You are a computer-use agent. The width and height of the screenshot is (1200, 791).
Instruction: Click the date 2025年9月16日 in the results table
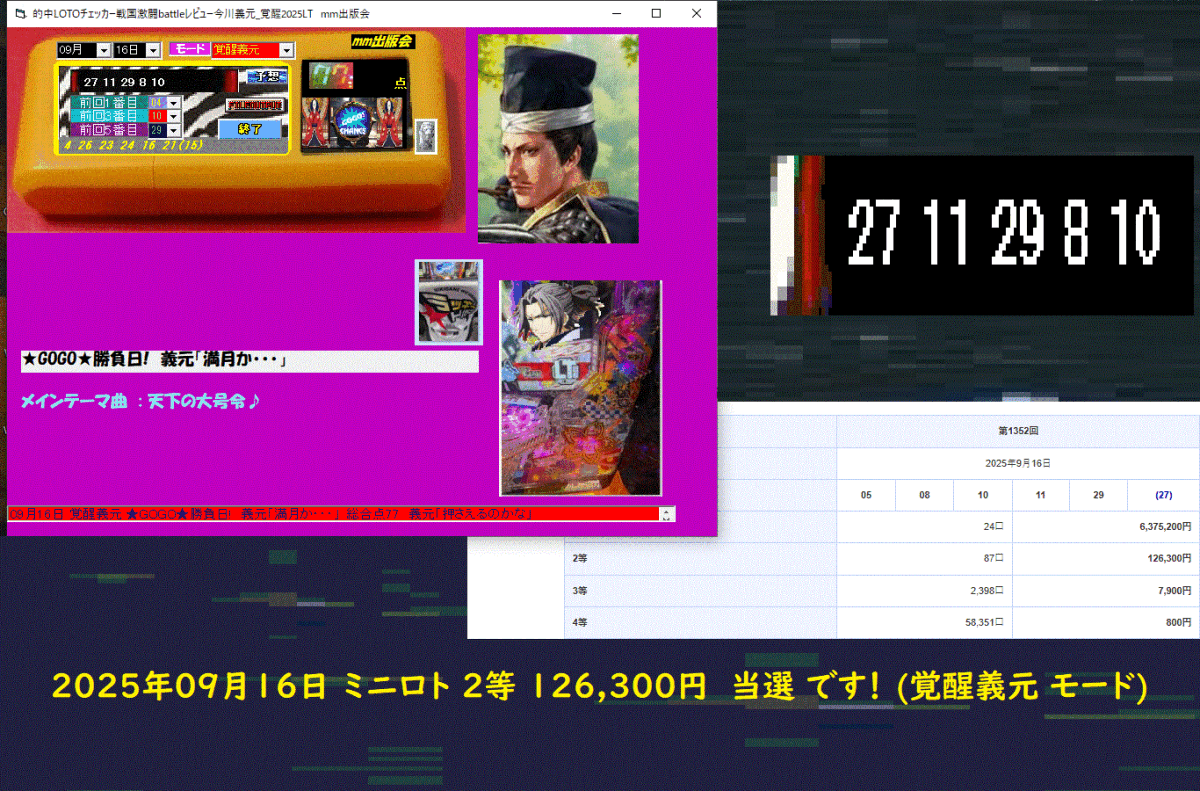click(x=1017, y=464)
